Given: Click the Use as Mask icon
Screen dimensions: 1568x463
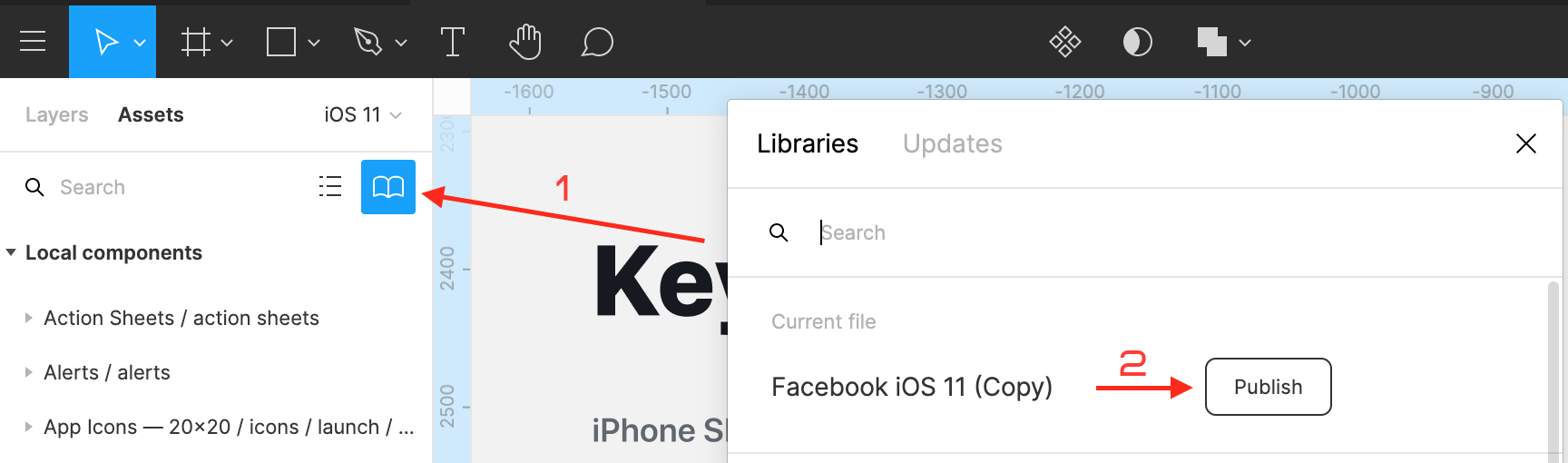Looking at the screenshot, I should pyautogui.click(x=1137, y=42).
